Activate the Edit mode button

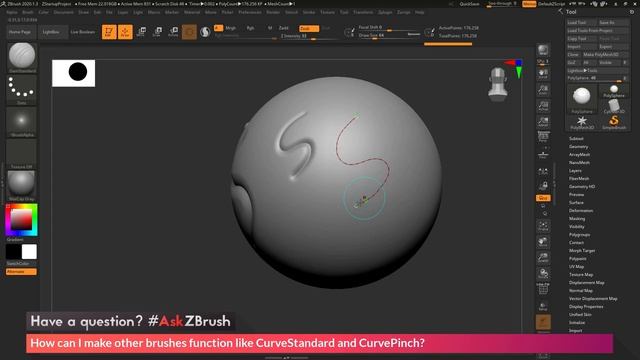click(x=109, y=32)
